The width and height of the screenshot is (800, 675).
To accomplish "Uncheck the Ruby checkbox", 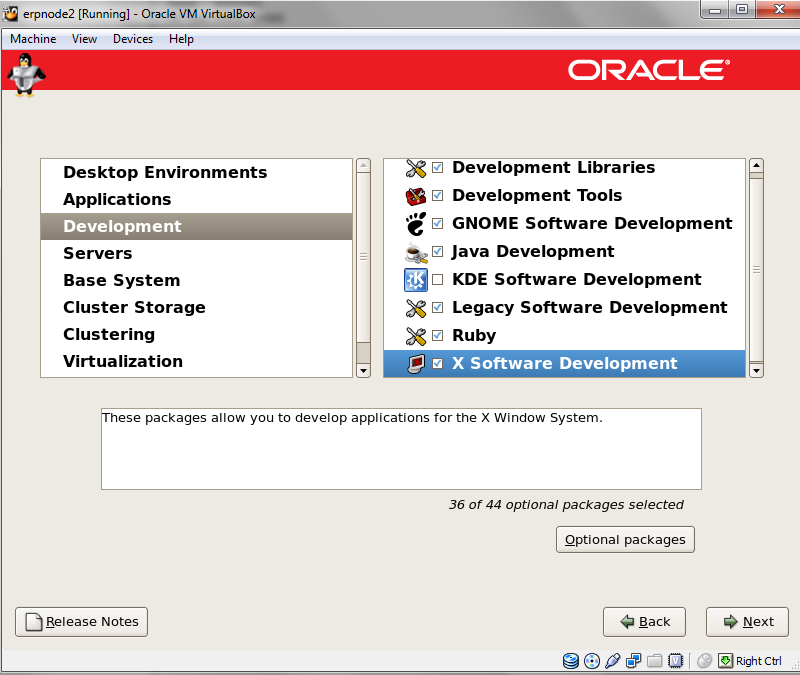I will [x=437, y=336].
